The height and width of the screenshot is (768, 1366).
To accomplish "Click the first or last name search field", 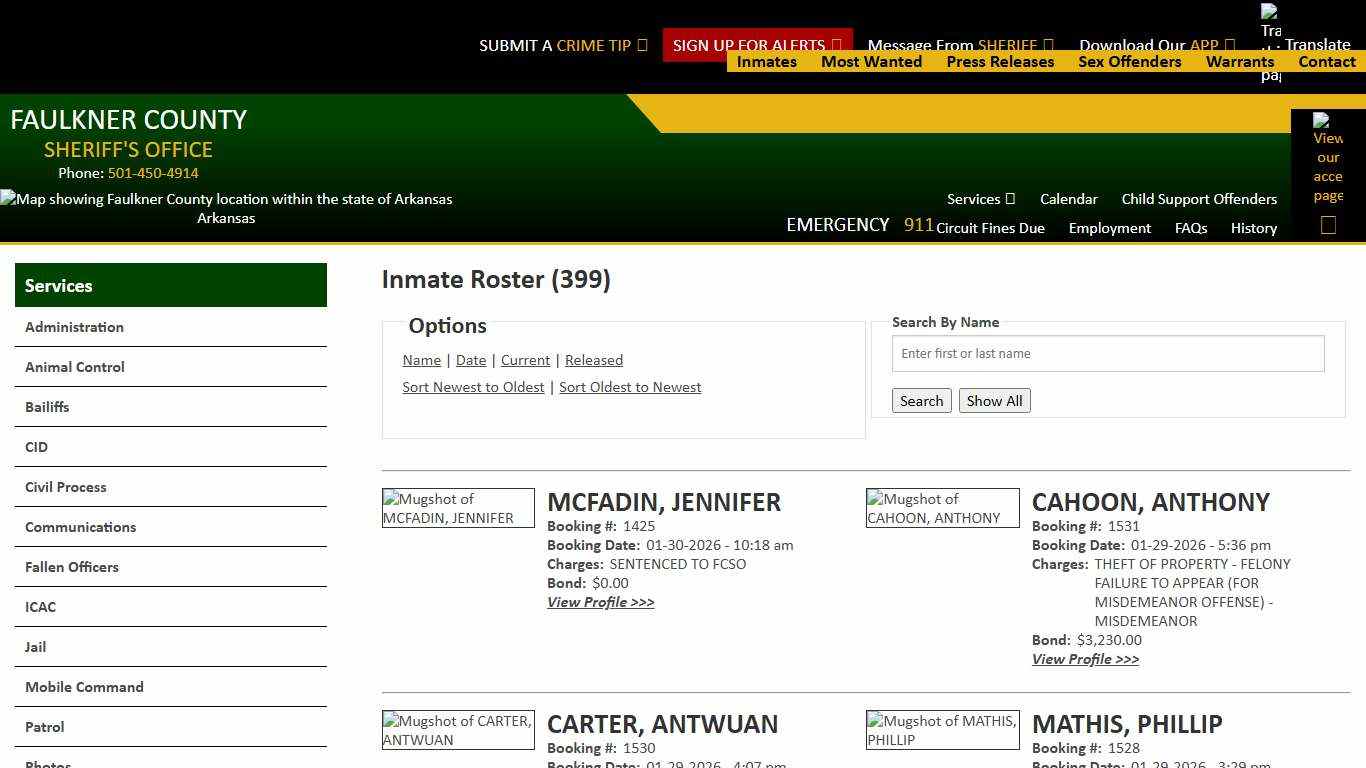I will coord(1108,353).
